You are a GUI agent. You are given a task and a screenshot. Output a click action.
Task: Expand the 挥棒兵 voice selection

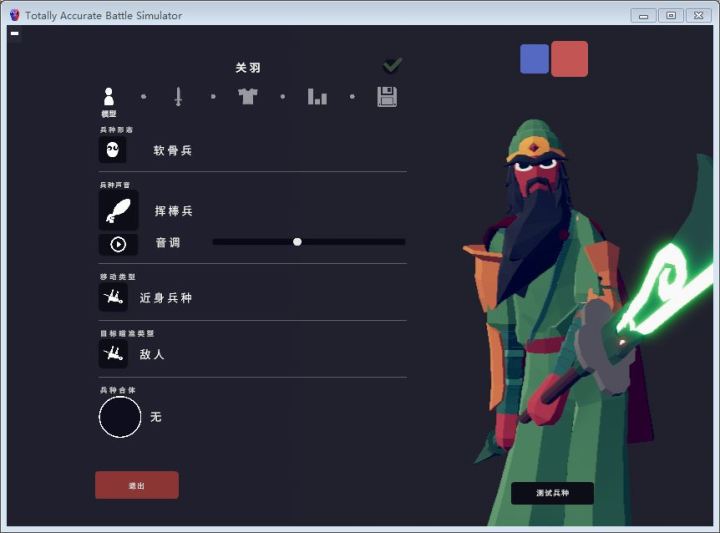coord(174,211)
